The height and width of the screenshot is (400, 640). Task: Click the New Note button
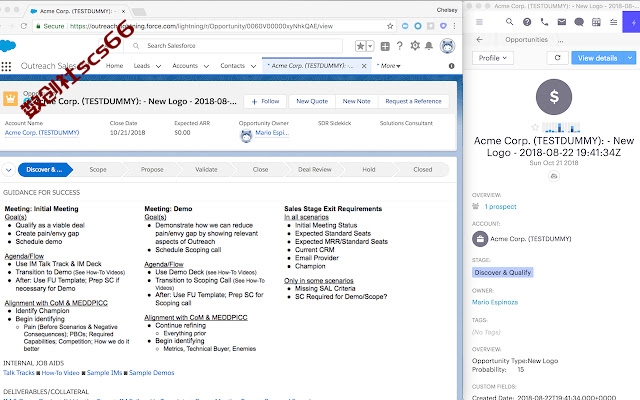(356, 101)
